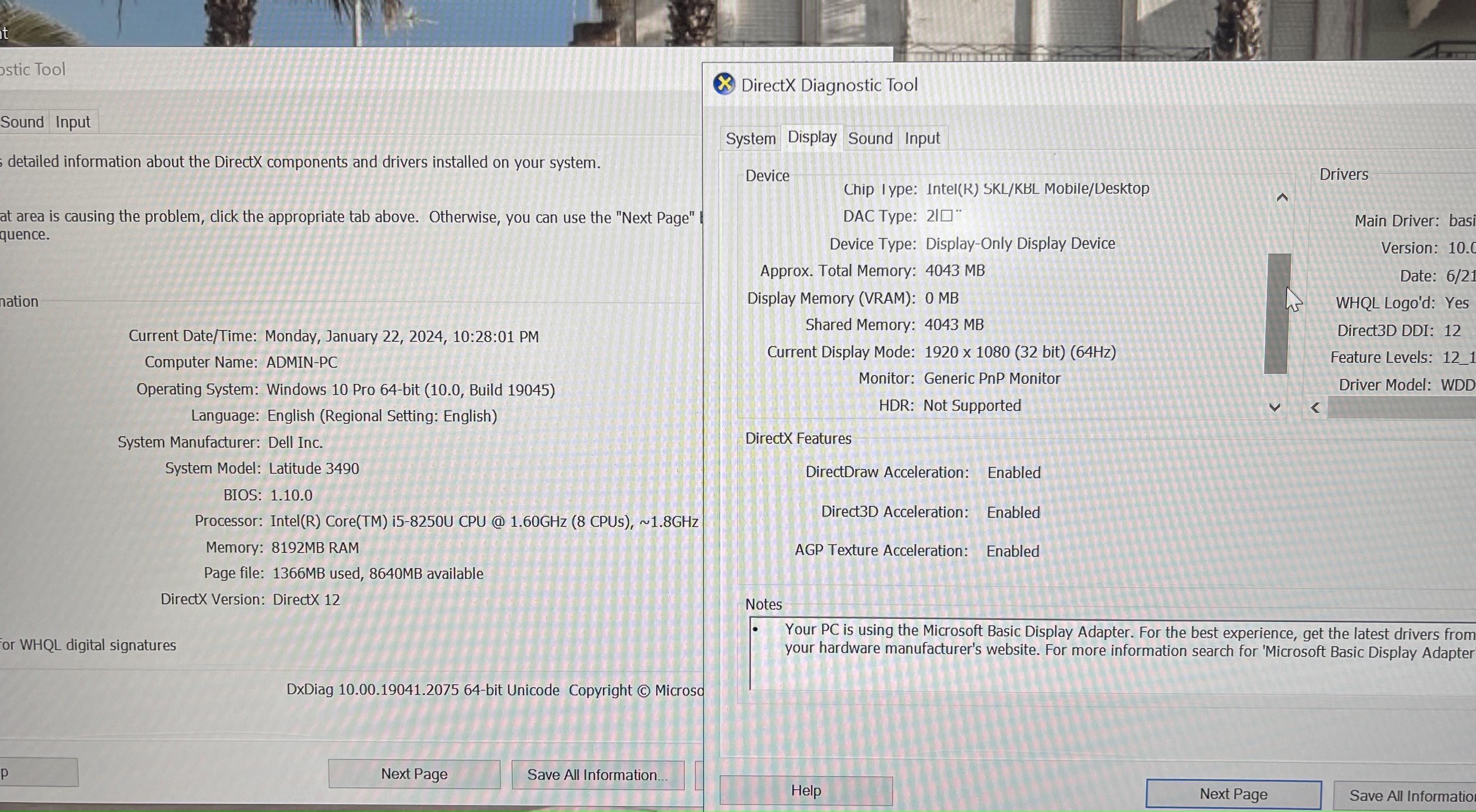Select DirectX Version 'DirectX 12' value
1476x812 pixels.
coord(306,599)
